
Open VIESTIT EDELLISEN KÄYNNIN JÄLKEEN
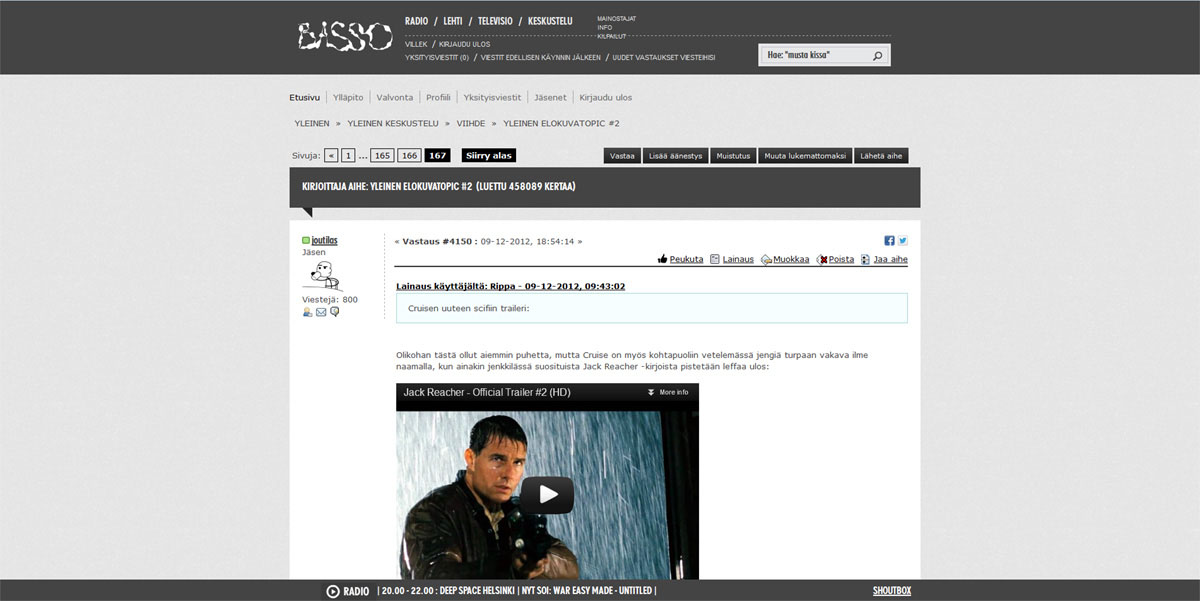click(x=541, y=57)
